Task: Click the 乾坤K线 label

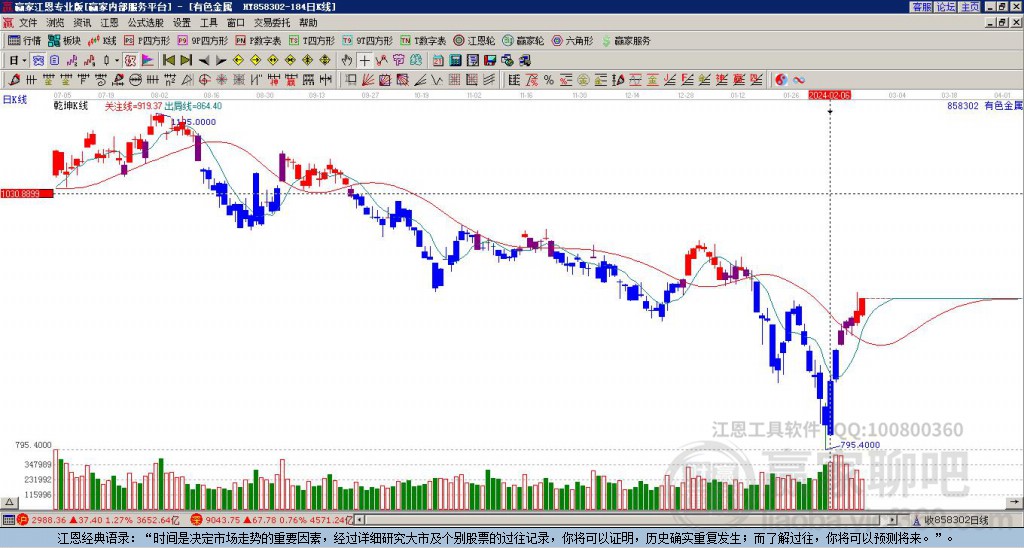Action: point(71,106)
